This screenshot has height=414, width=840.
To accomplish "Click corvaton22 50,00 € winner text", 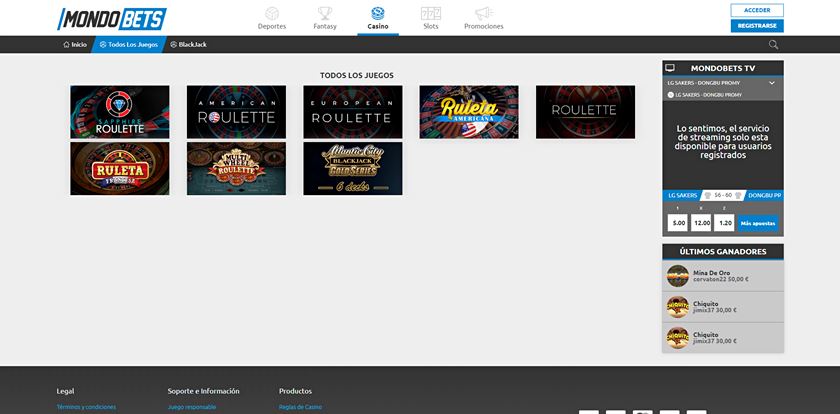I will (x=721, y=279).
